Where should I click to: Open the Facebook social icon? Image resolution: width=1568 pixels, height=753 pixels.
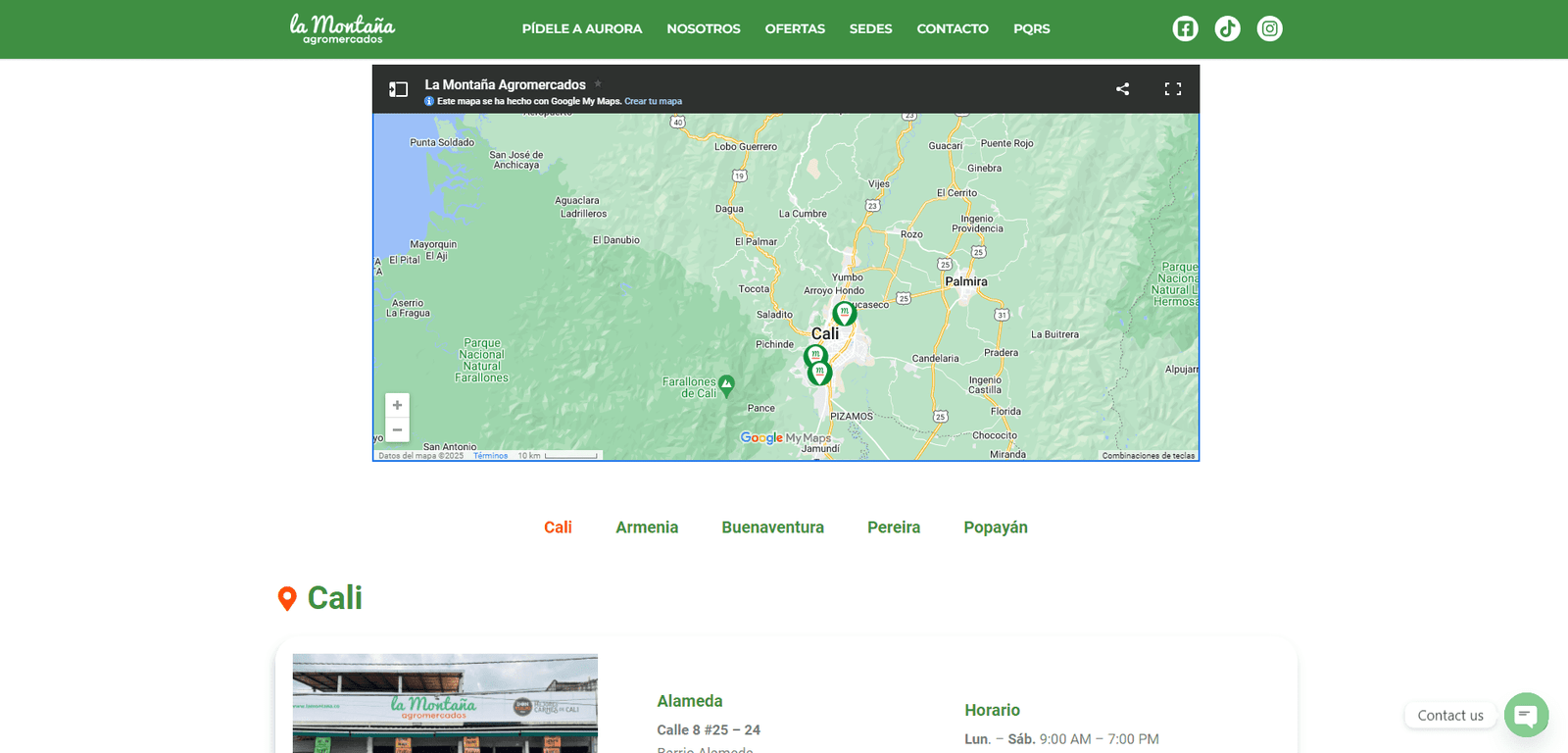pyautogui.click(x=1185, y=28)
